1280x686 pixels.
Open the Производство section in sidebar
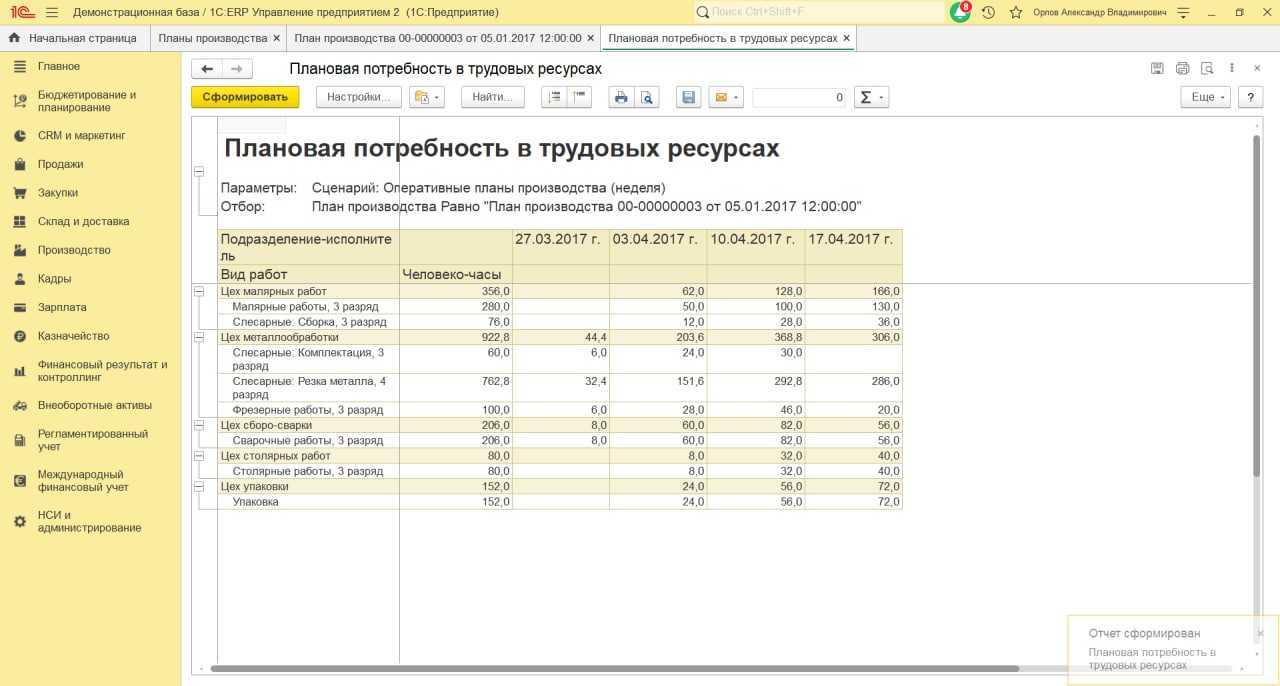coord(74,250)
